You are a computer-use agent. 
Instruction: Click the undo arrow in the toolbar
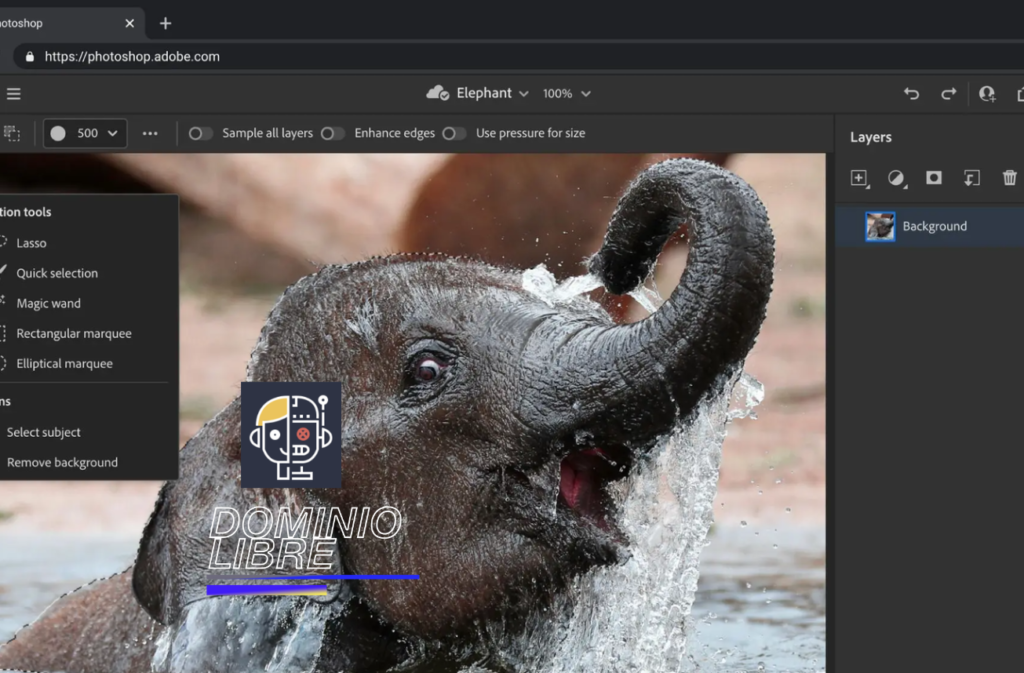pos(911,93)
